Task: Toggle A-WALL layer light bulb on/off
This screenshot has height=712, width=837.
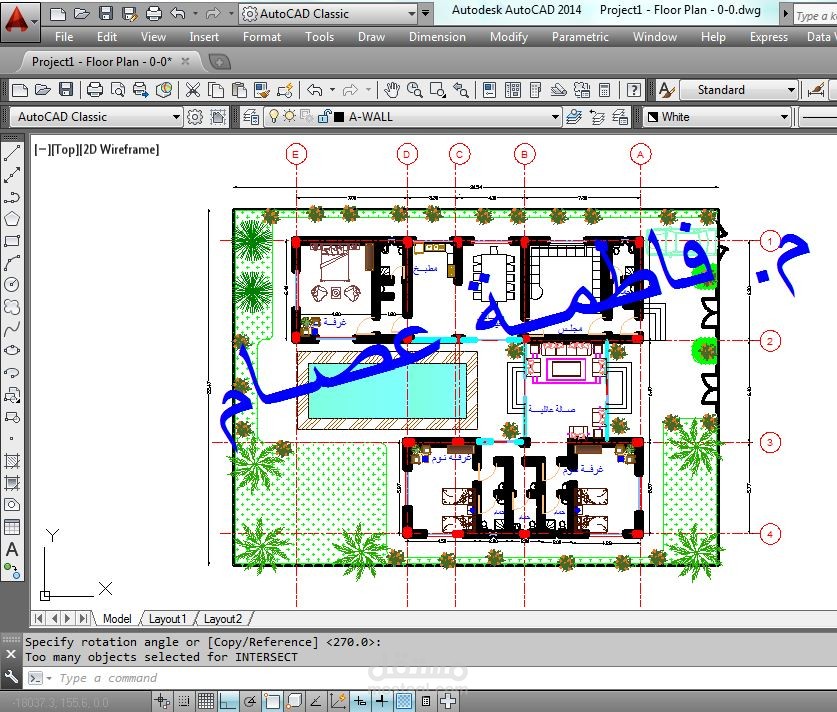Action: (x=273, y=116)
